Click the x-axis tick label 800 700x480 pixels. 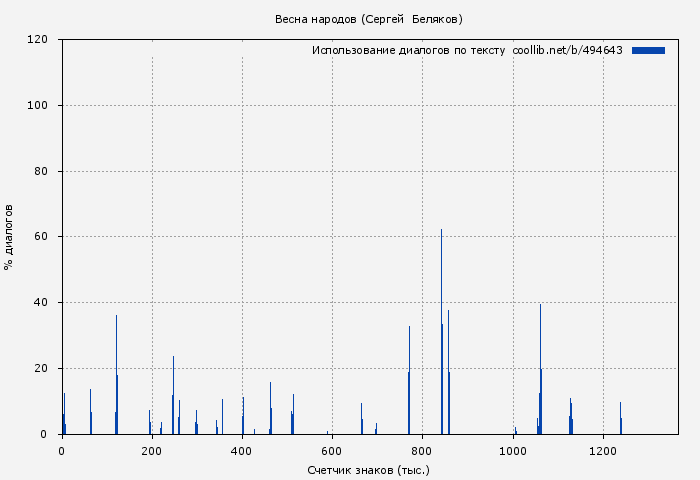point(422,451)
